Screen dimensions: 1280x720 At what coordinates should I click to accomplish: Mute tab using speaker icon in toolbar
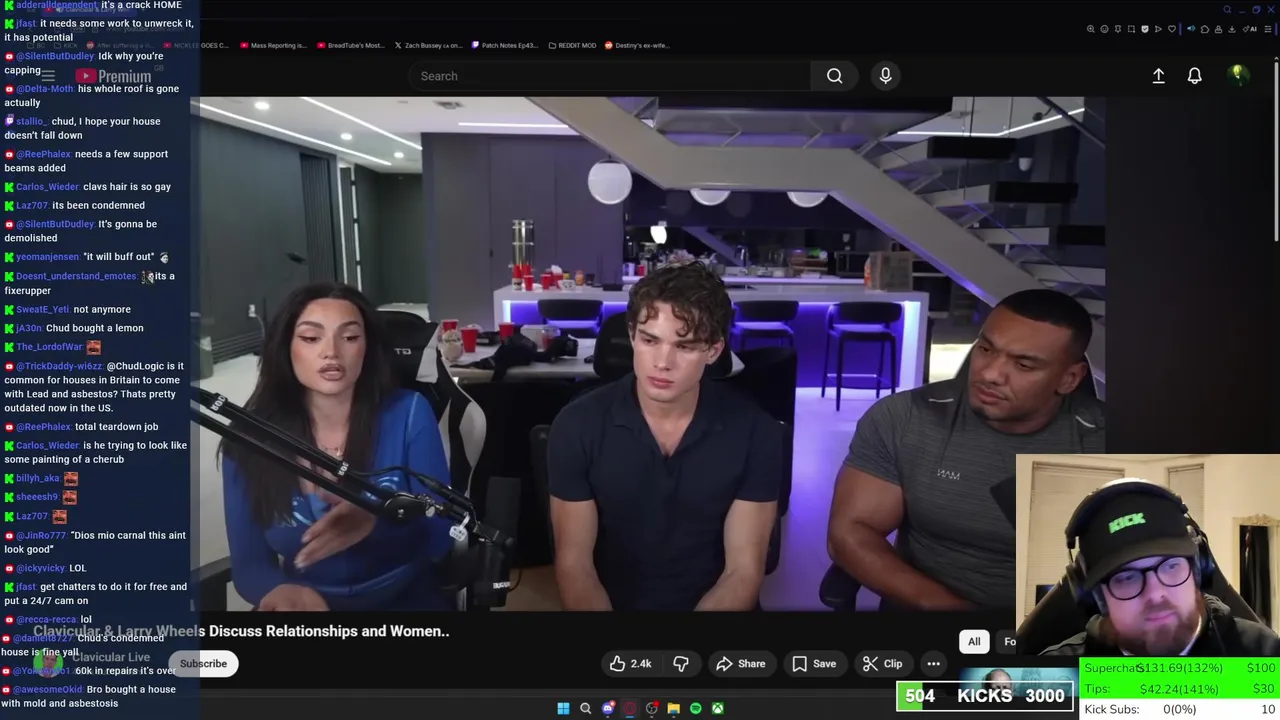click(x=1191, y=29)
